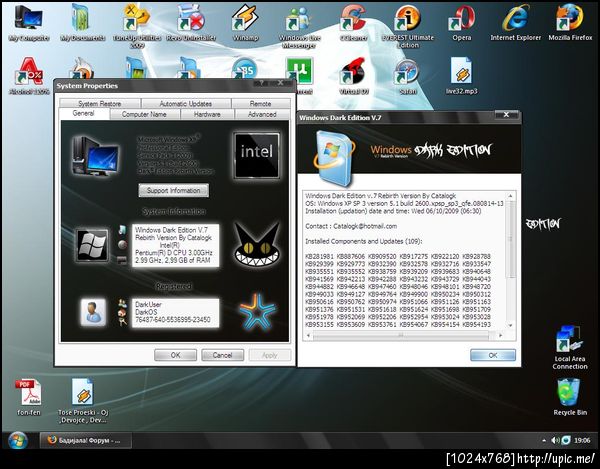Viewport: 600px width, 469px height.
Task: Switch to Automatic Updates tab
Action: tap(186, 103)
